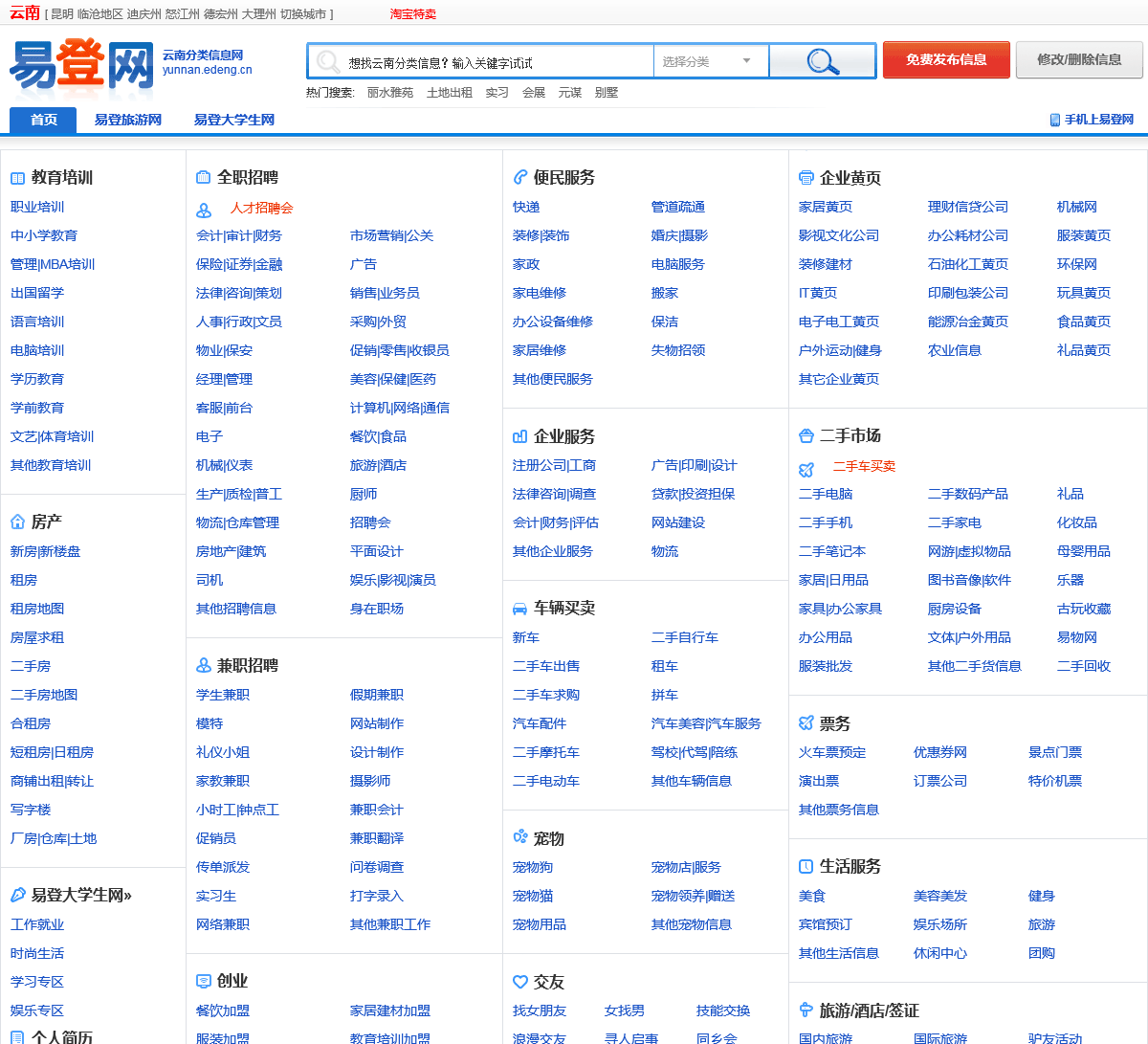This screenshot has height=1044, width=1148.
Task: Open 二手数码产品 link
Action: (968, 494)
